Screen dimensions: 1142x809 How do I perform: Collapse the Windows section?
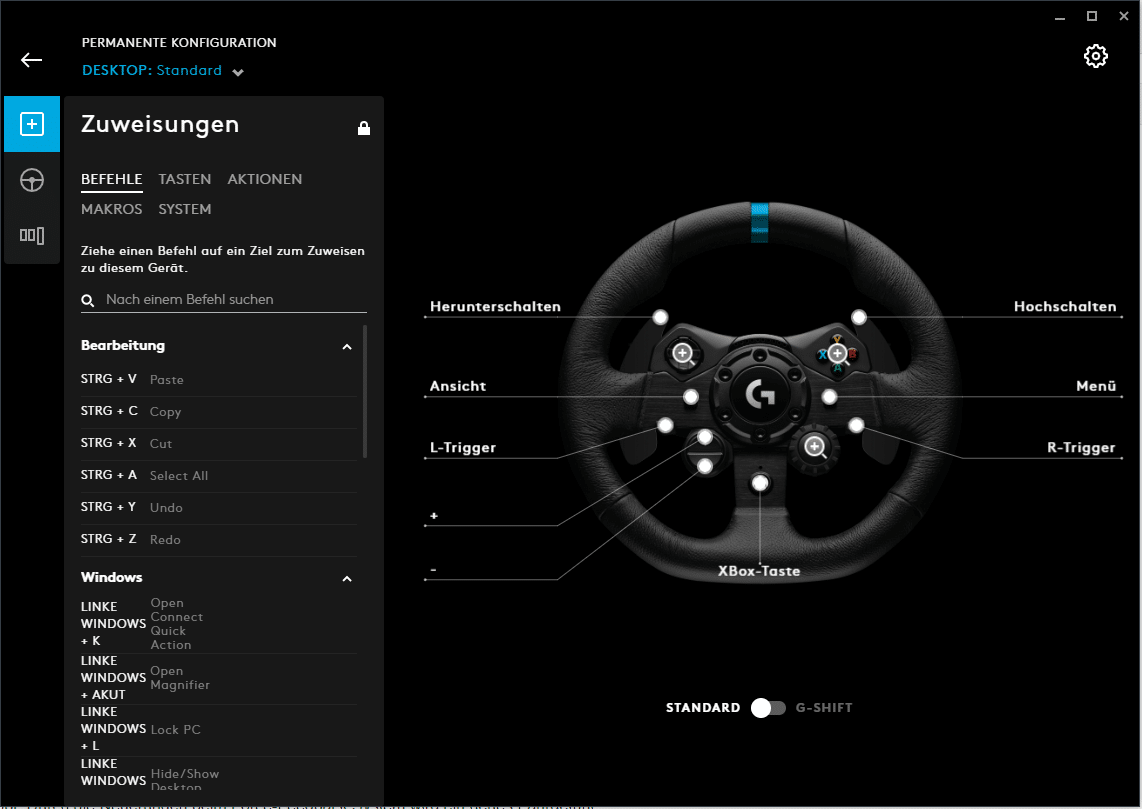347,578
